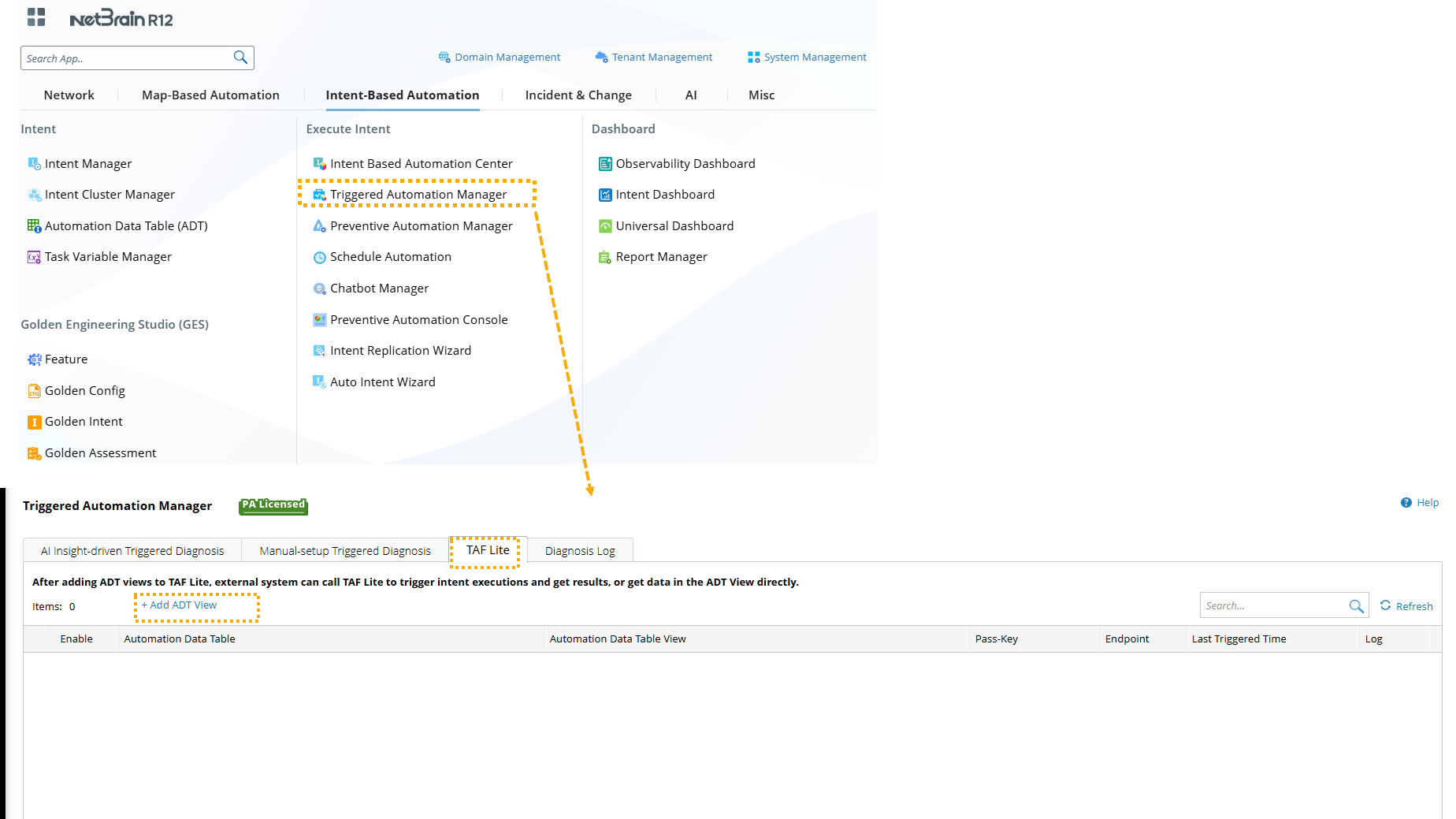Open the Map-Based Automation tab

(210, 95)
